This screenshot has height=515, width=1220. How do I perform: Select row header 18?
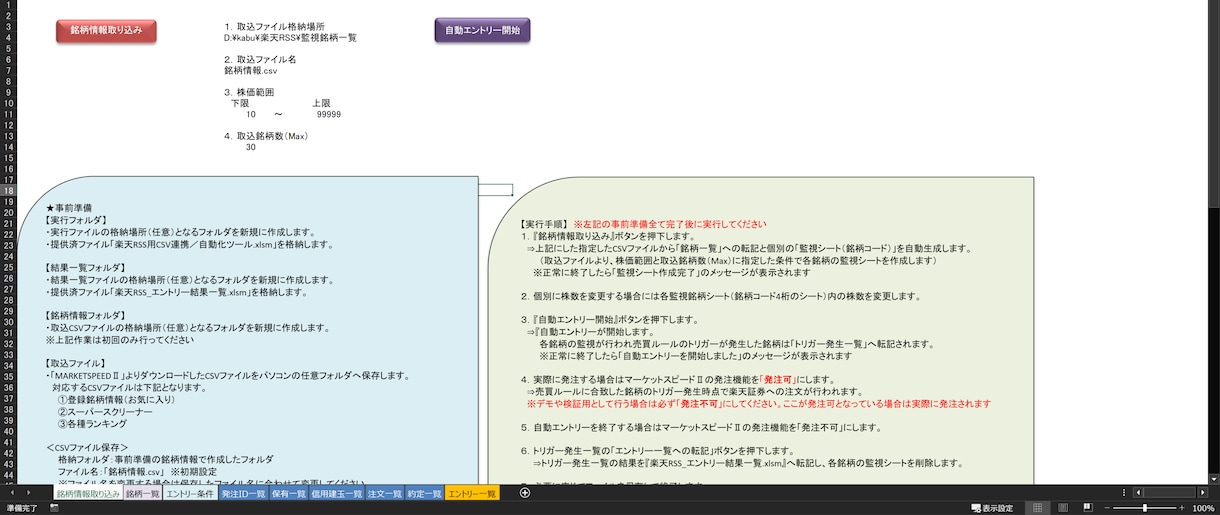(7, 190)
